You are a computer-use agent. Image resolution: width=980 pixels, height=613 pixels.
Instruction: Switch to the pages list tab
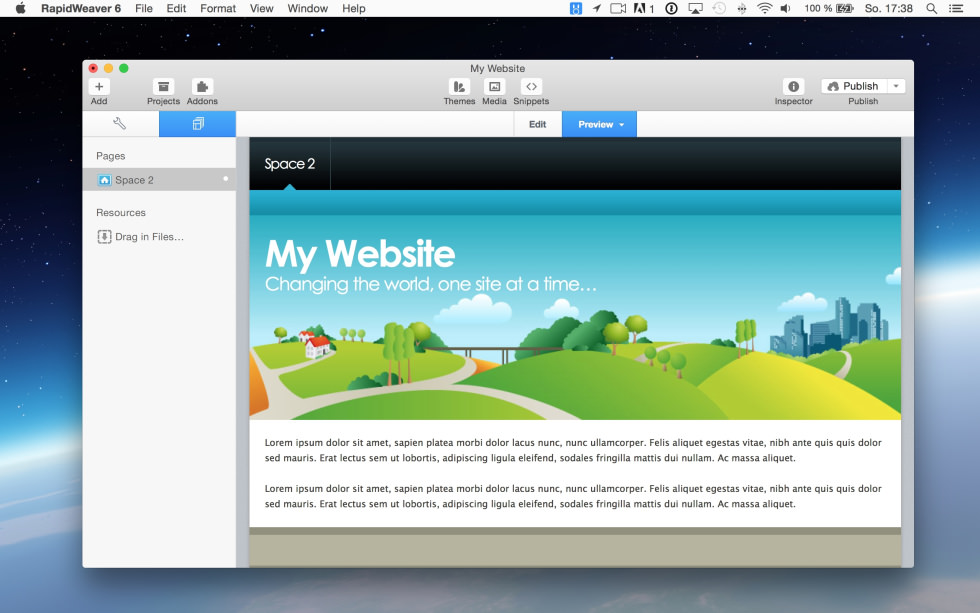pyautogui.click(x=198, y=124)
